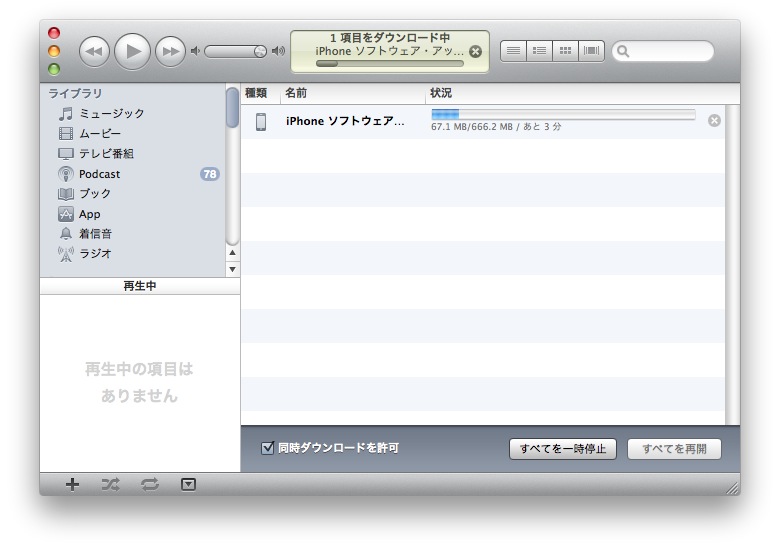Toggle the artwork viewer panel button
This screenshot has width=780, height=556.
188,485
